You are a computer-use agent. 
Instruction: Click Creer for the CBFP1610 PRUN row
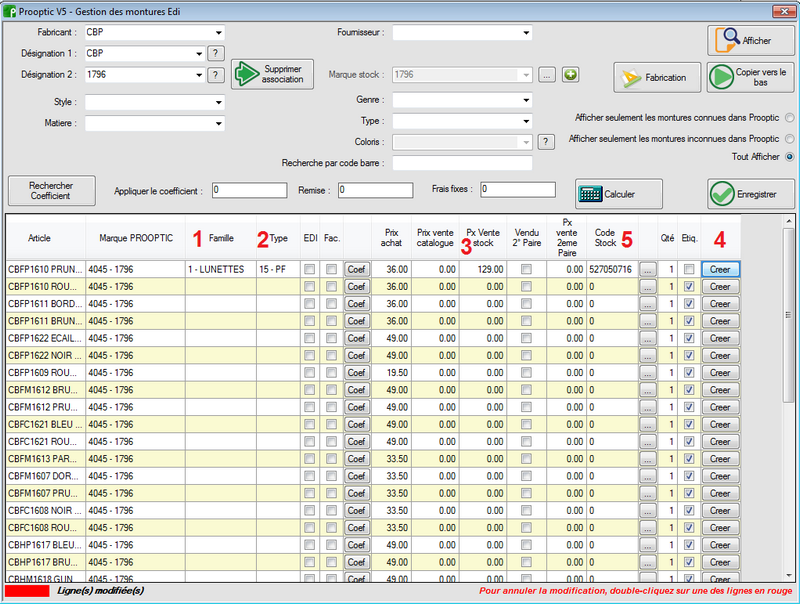(x=720, y=269)
